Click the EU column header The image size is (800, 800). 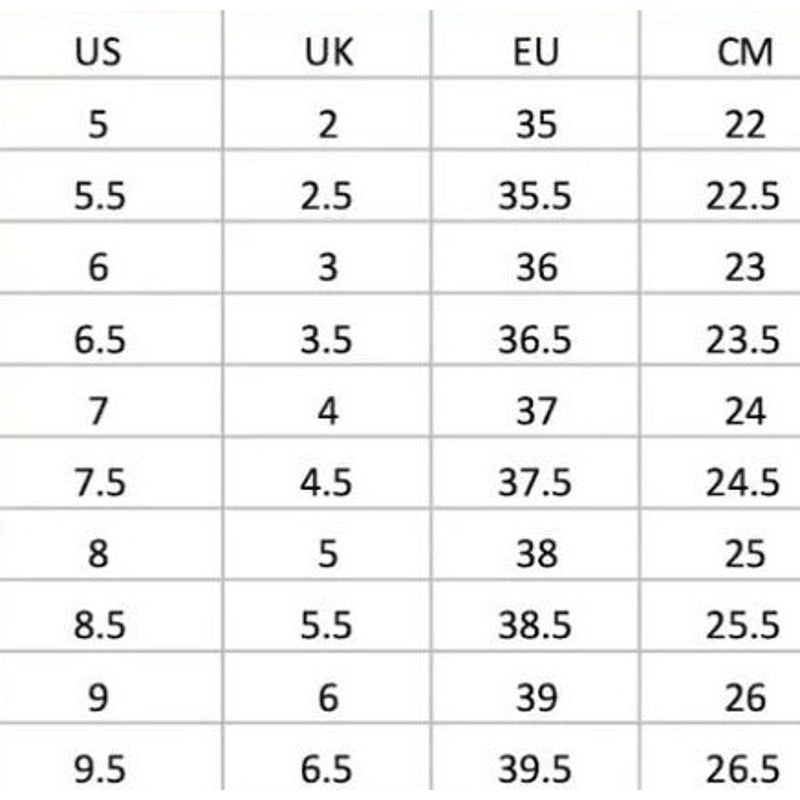534,53
